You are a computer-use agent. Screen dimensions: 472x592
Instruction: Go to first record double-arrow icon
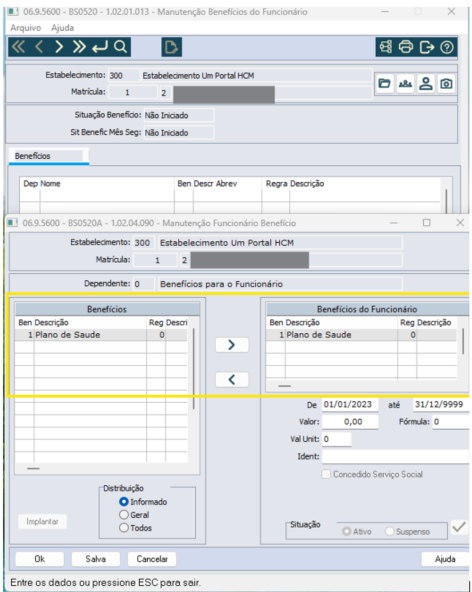(x=19, y=47)
